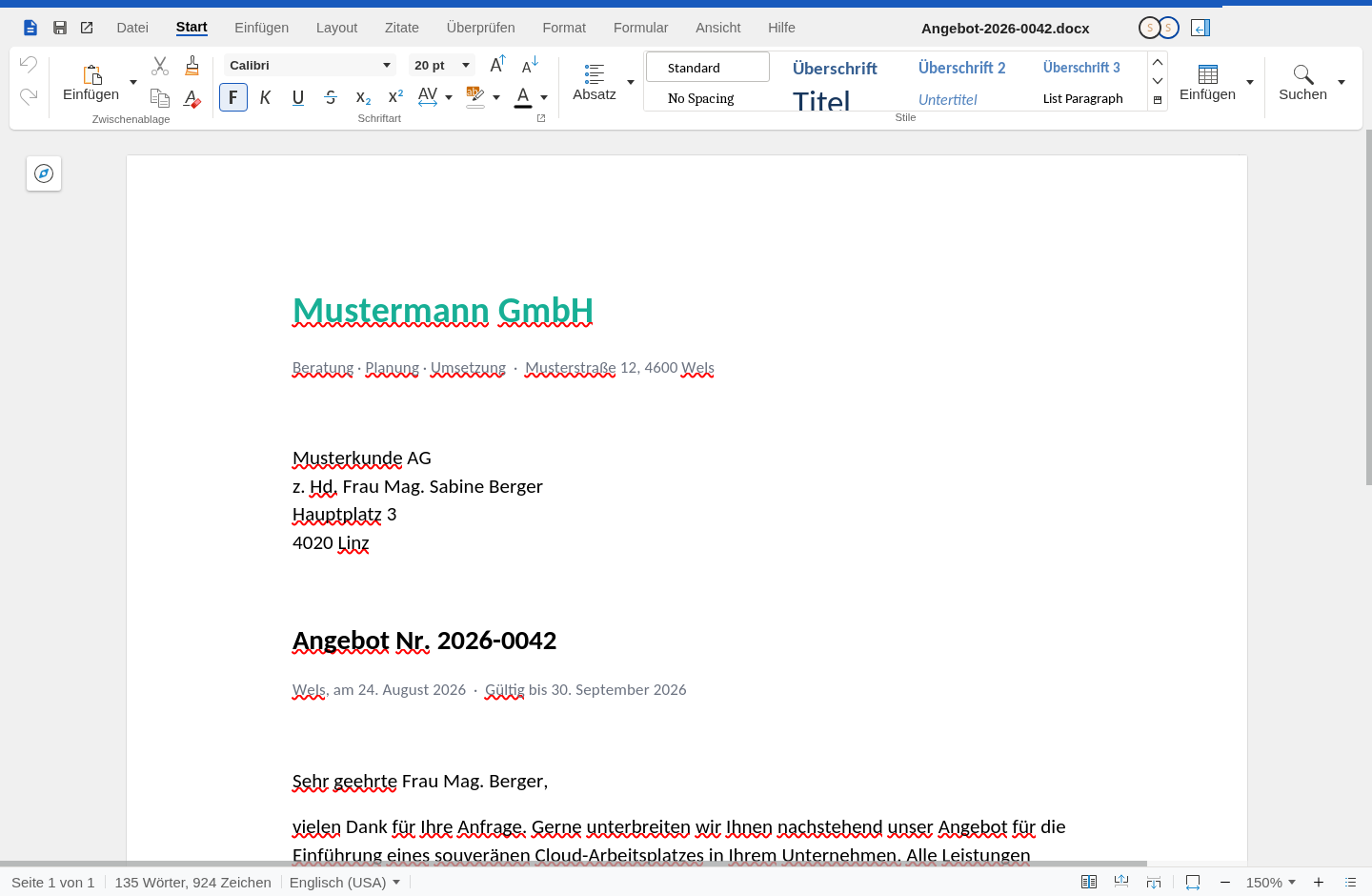Screen dimensions: 1372x896
Task: Clear direct formatting with the eraser A icon
Action: 192,97
